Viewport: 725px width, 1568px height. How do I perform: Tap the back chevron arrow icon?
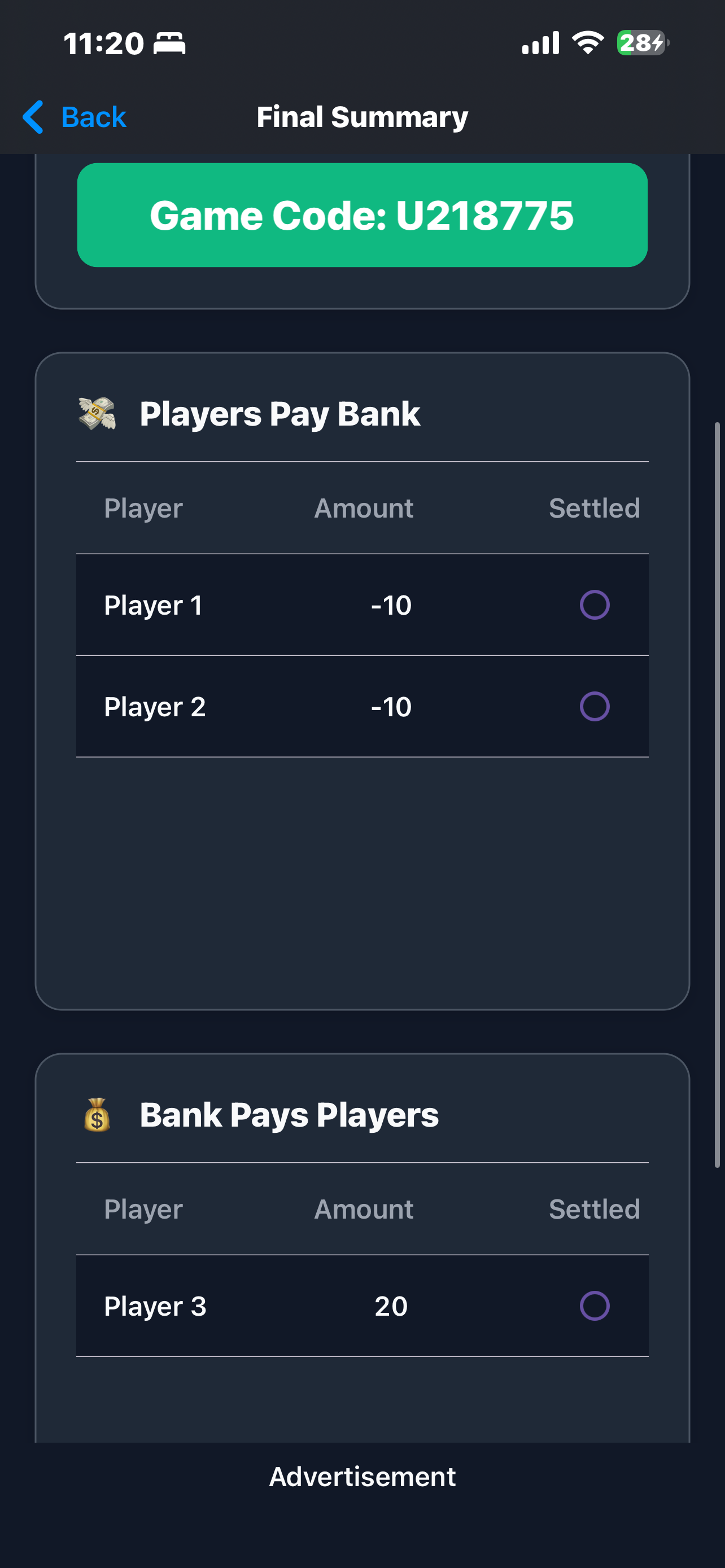pos(33,116)
